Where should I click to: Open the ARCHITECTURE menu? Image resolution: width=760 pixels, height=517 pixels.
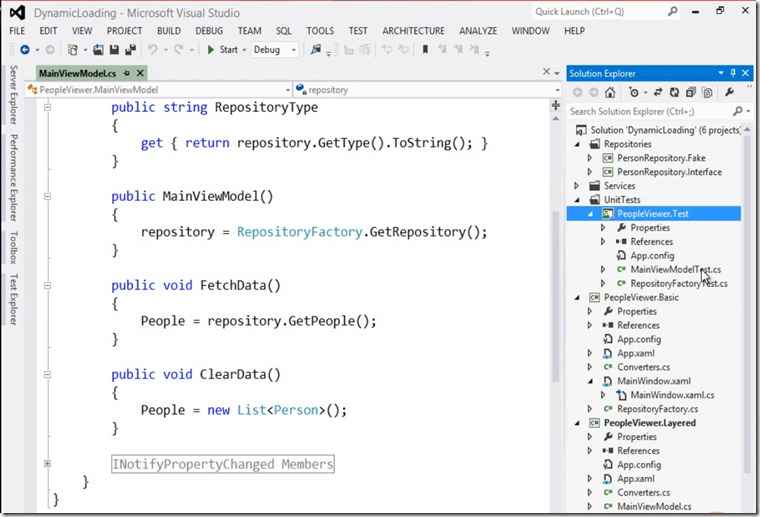413,31
